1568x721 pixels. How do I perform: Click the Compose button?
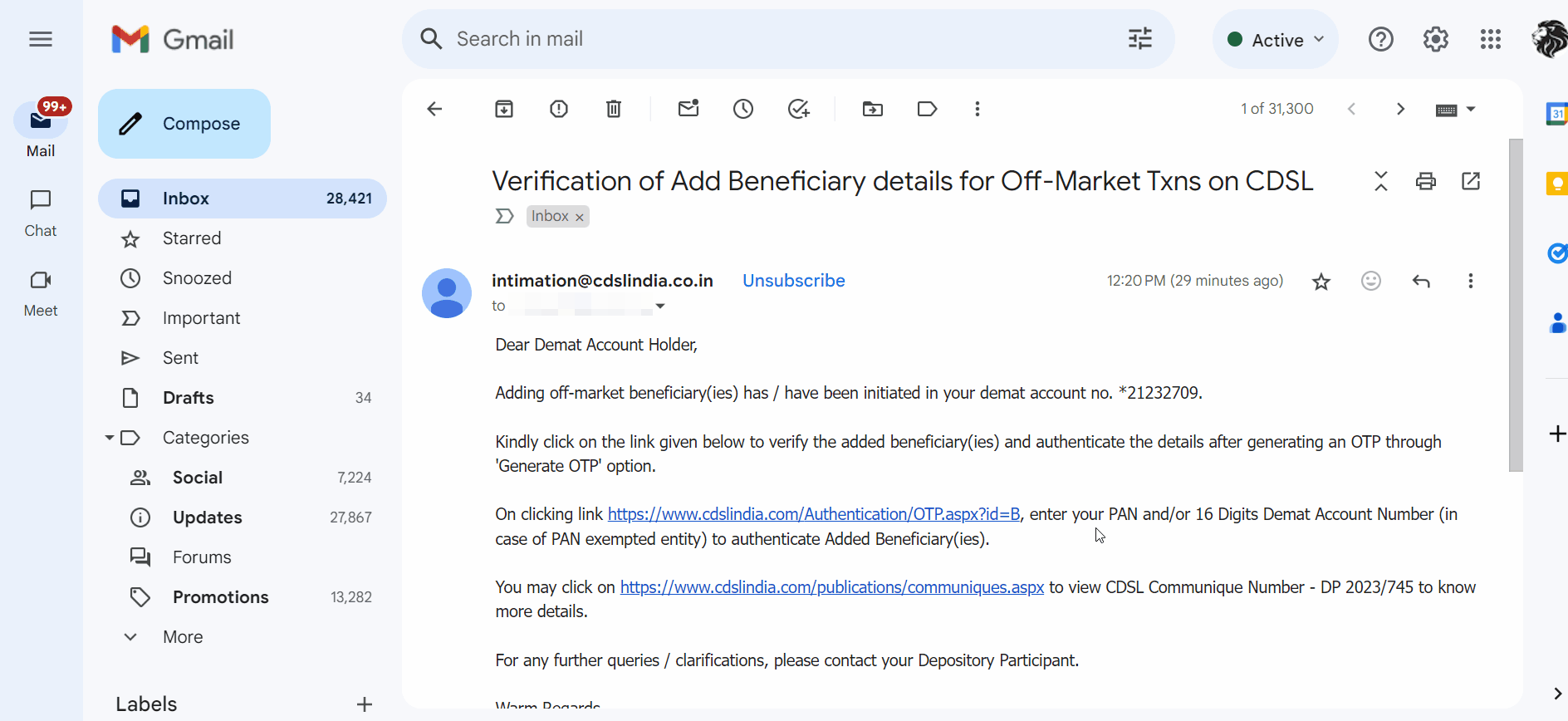pos(184,124)
